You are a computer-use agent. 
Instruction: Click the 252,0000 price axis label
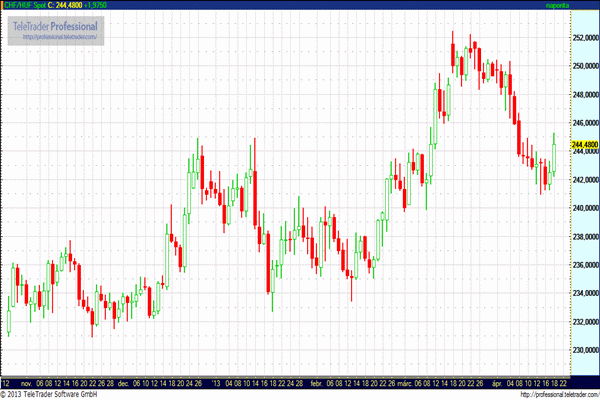(x=584, y=38)
